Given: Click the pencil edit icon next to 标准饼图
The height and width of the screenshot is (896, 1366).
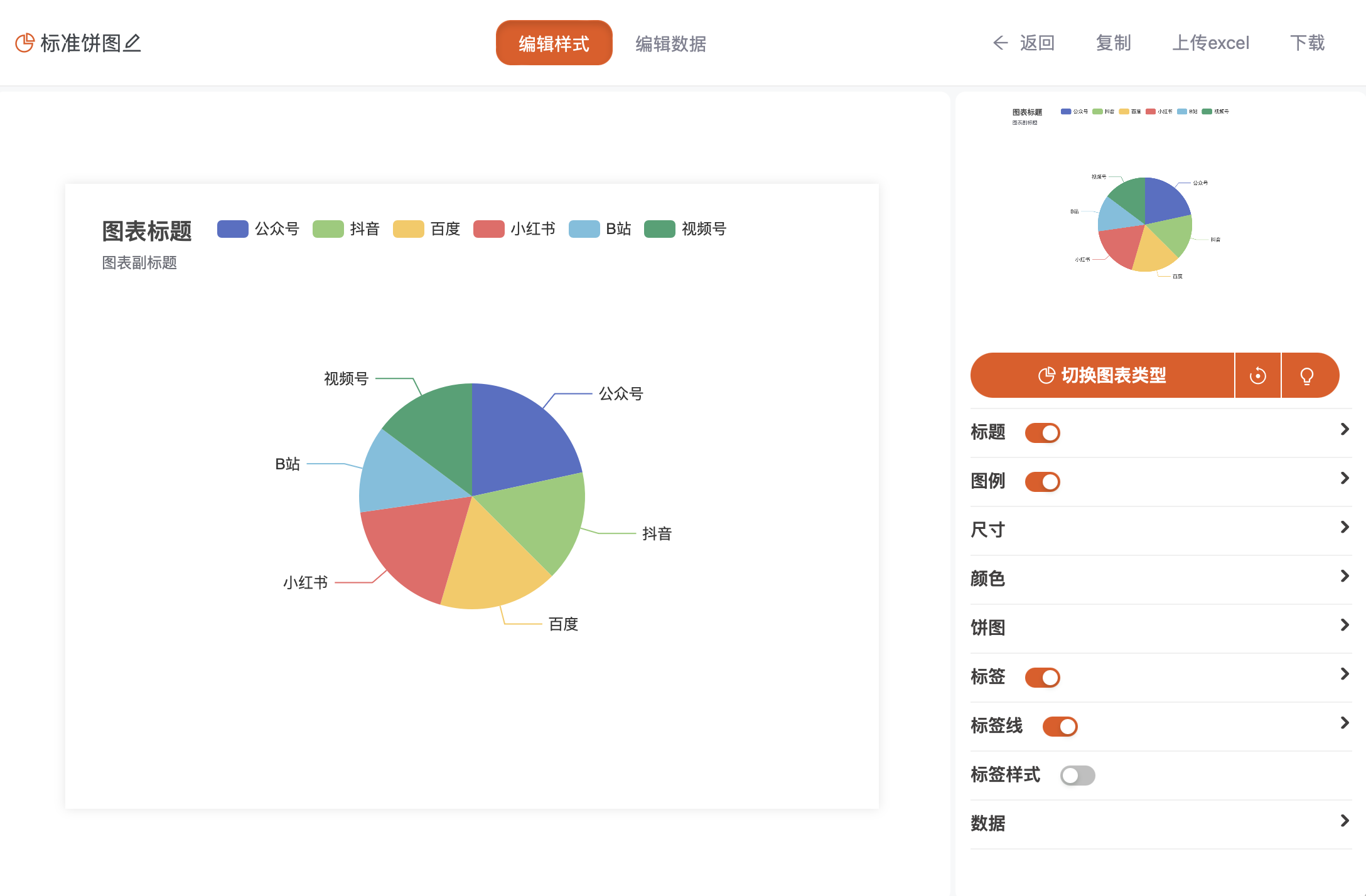Looking at the screenshot, I should 132,43.
